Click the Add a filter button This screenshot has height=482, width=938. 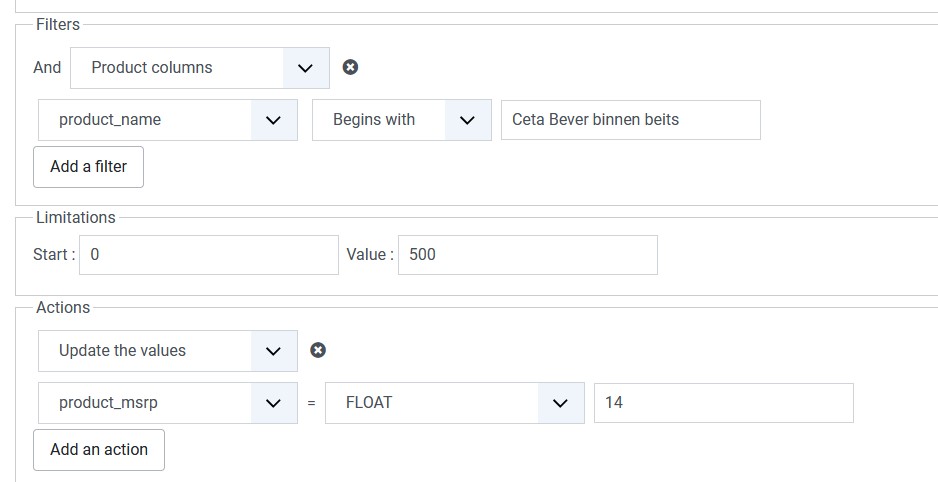tap(88, 167)
